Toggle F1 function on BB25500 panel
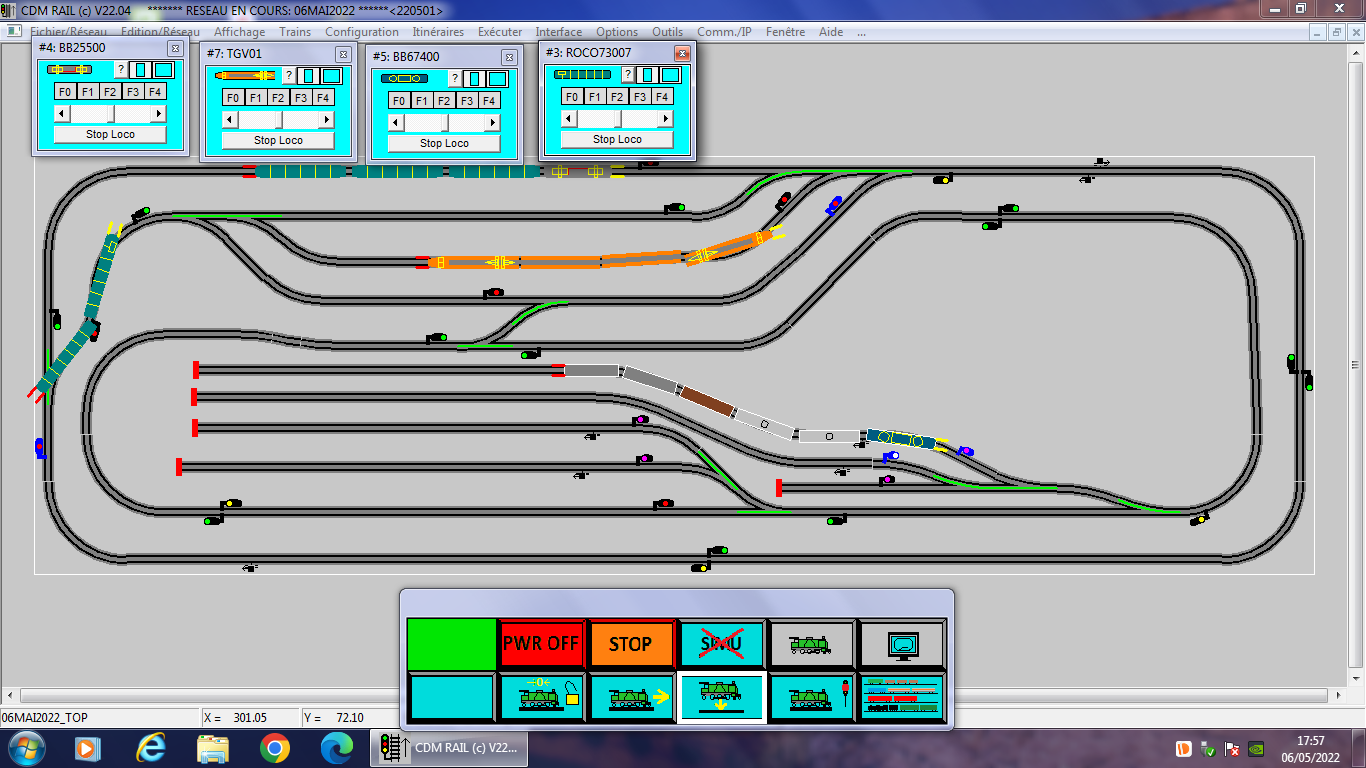 [88, 91]
